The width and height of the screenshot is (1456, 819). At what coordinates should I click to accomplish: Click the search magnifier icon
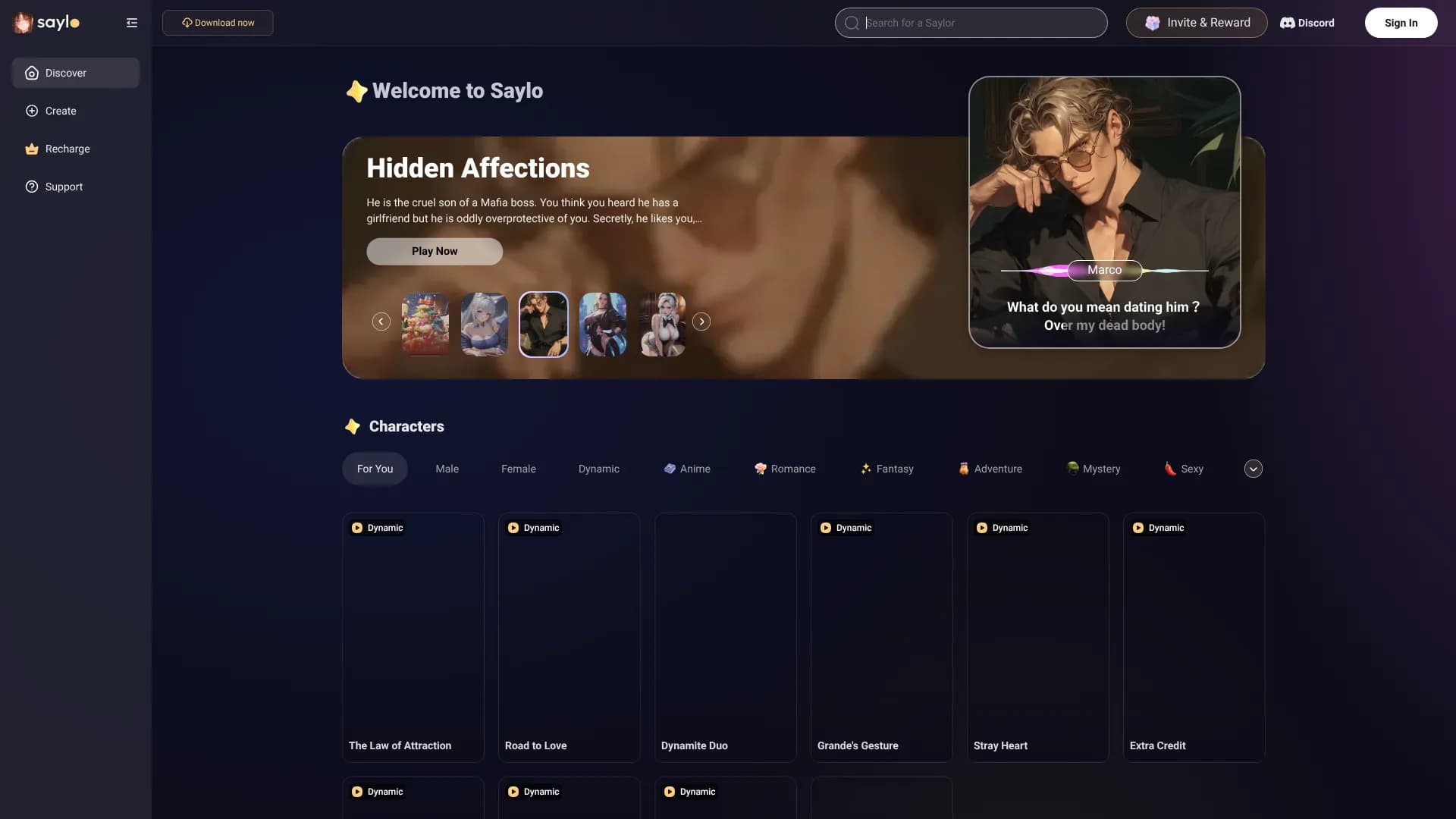click(x=852, y=23)
